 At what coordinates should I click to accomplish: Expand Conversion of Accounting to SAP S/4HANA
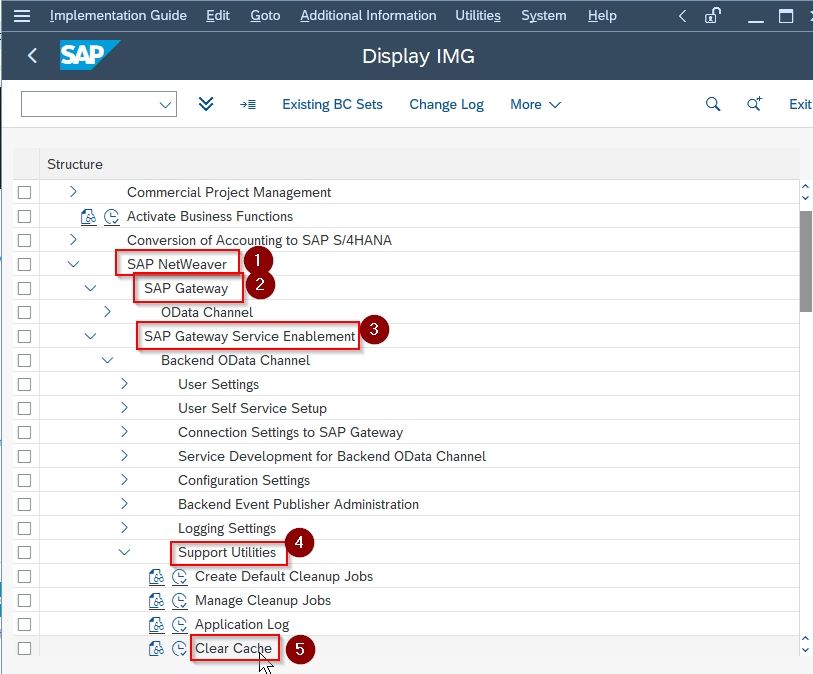click(x=73, y=240)
